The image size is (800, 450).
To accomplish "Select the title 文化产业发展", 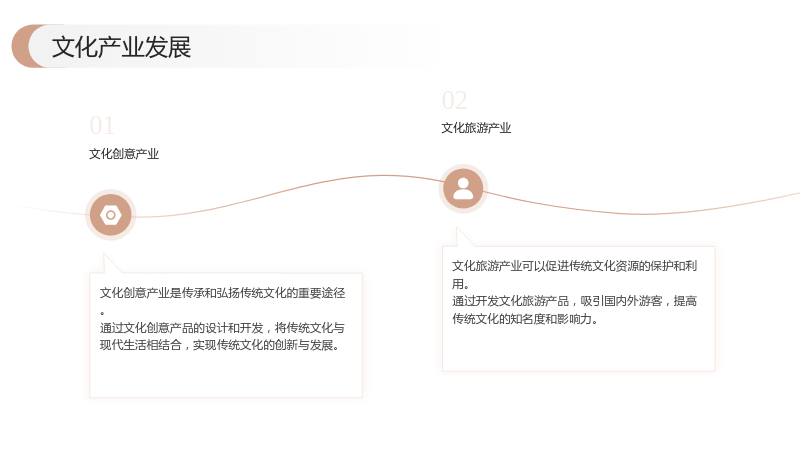I will (121, 47).
